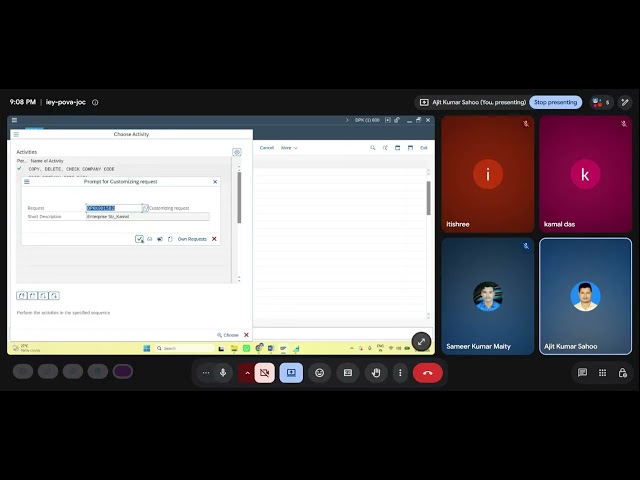Open hamburger menu of Choose Activity dialog

(x=16, y=134)
